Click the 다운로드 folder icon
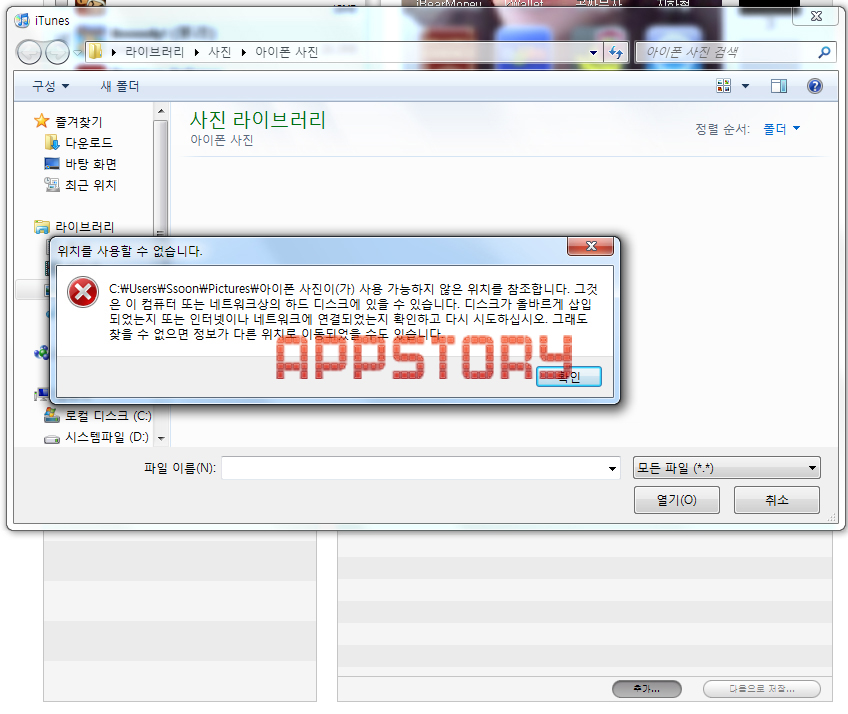848x714 pixels. tap(52, 143)
